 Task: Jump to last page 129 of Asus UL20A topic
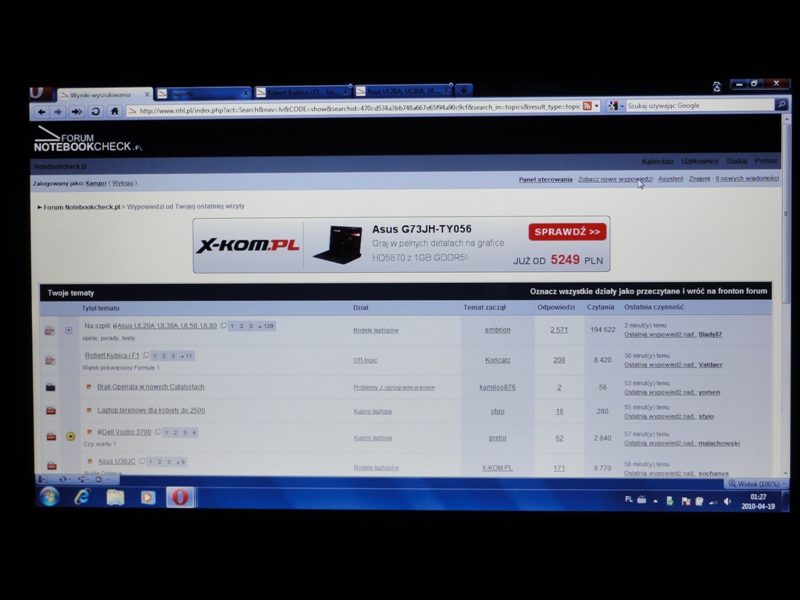[x=267, y=326]
